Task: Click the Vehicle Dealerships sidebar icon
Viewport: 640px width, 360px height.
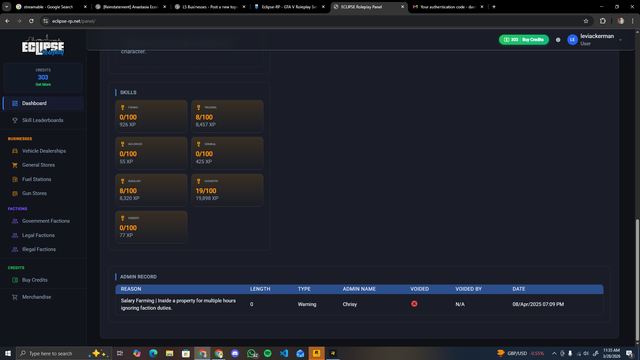Action: [x=15, y=151]
